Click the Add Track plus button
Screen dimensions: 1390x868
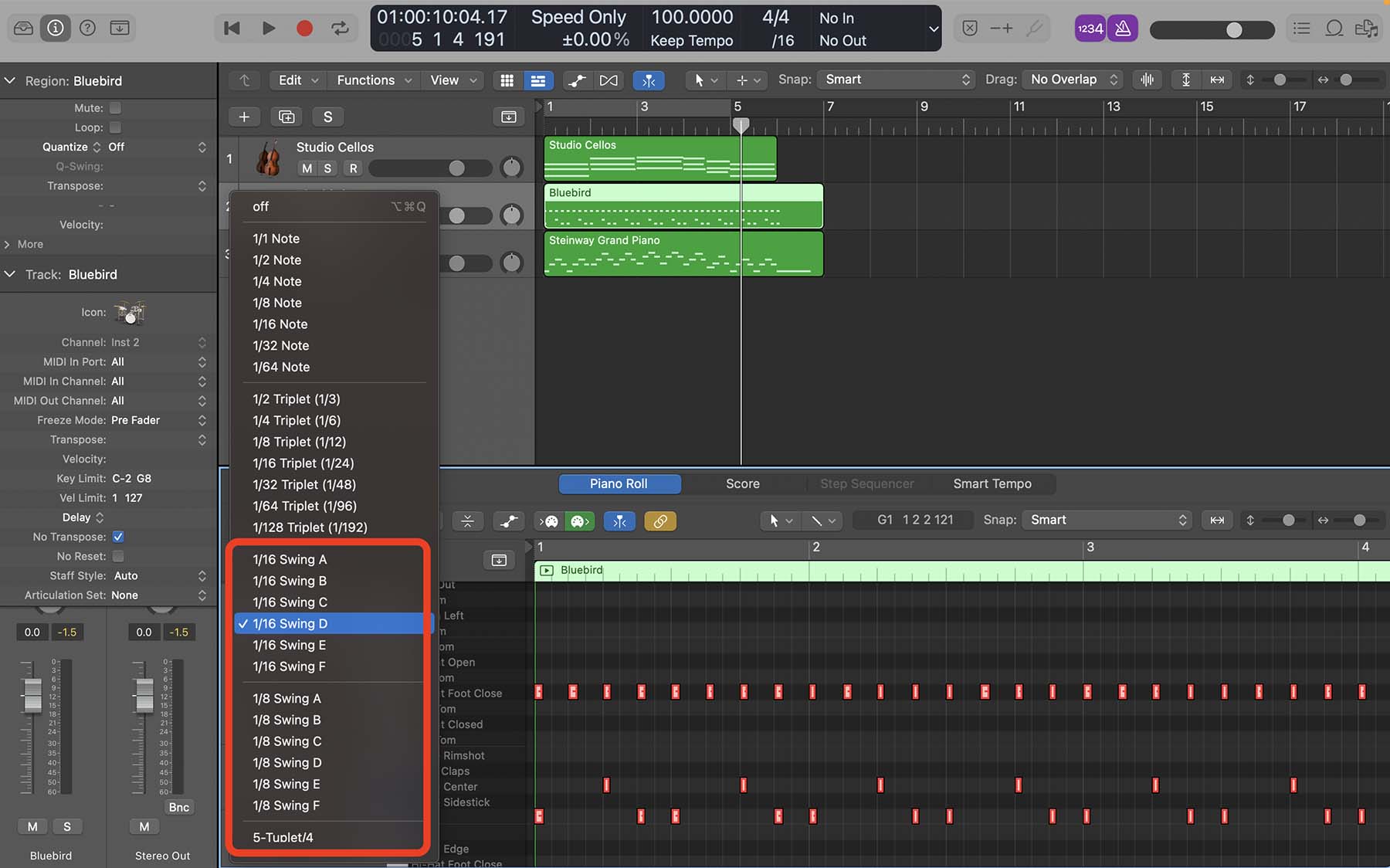click(x=244, y=117)
